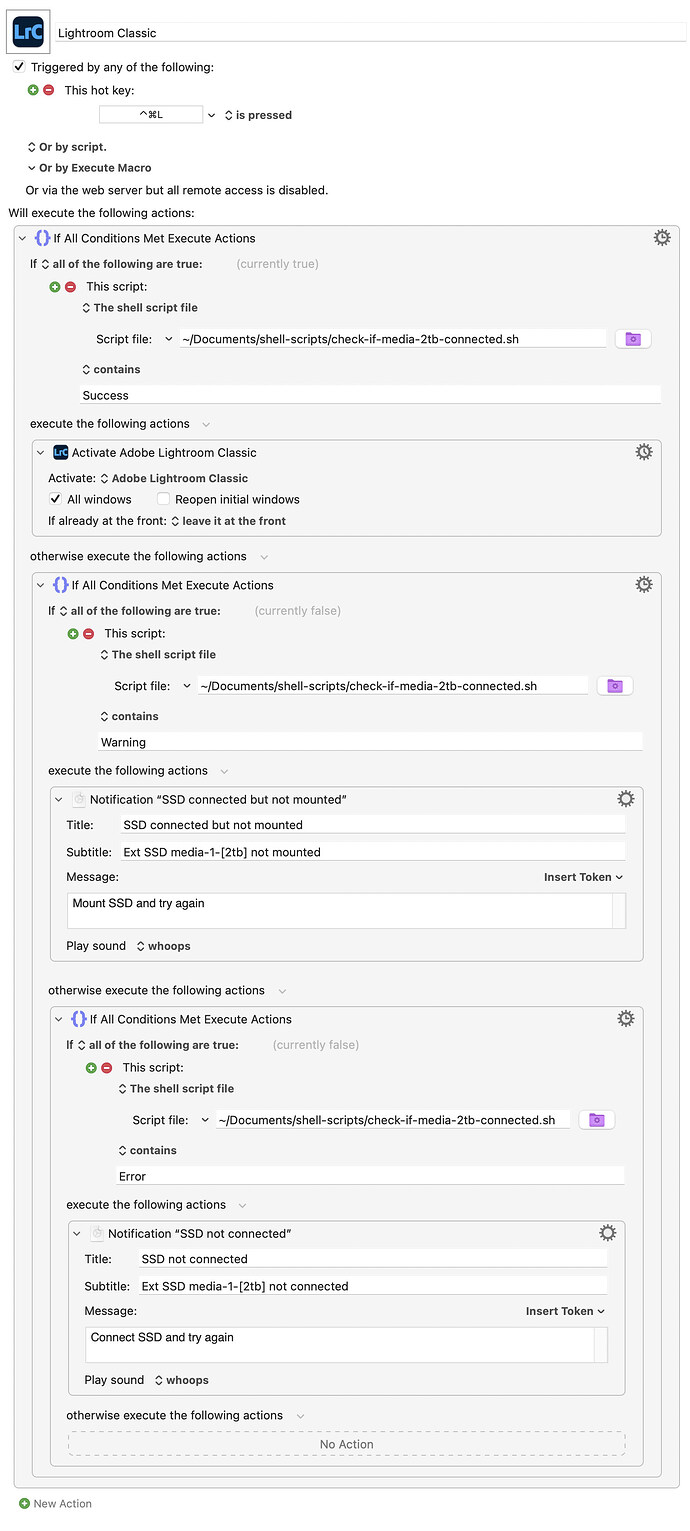Click the Lightroom Classic macro icon
The width and height of the screenshot is (690, 1531).
(x=28, y=32)
